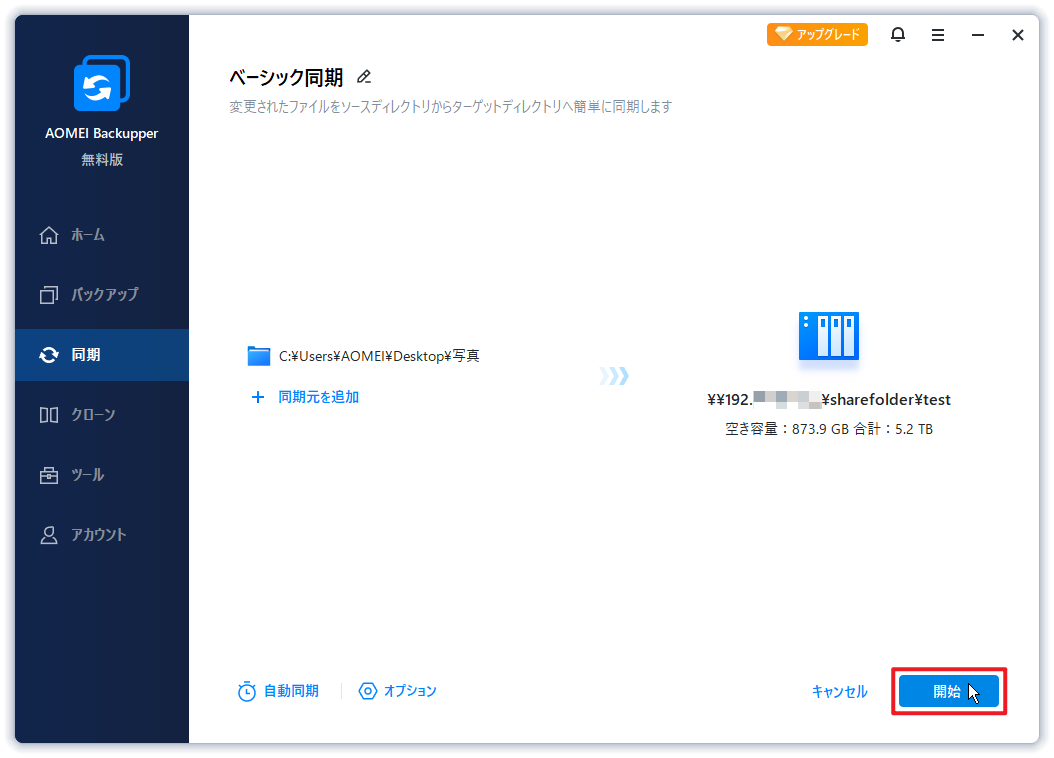Select the バックアップ sidebar icon
Viewport: 1054px width, 758px height.
tap(100, 295)
